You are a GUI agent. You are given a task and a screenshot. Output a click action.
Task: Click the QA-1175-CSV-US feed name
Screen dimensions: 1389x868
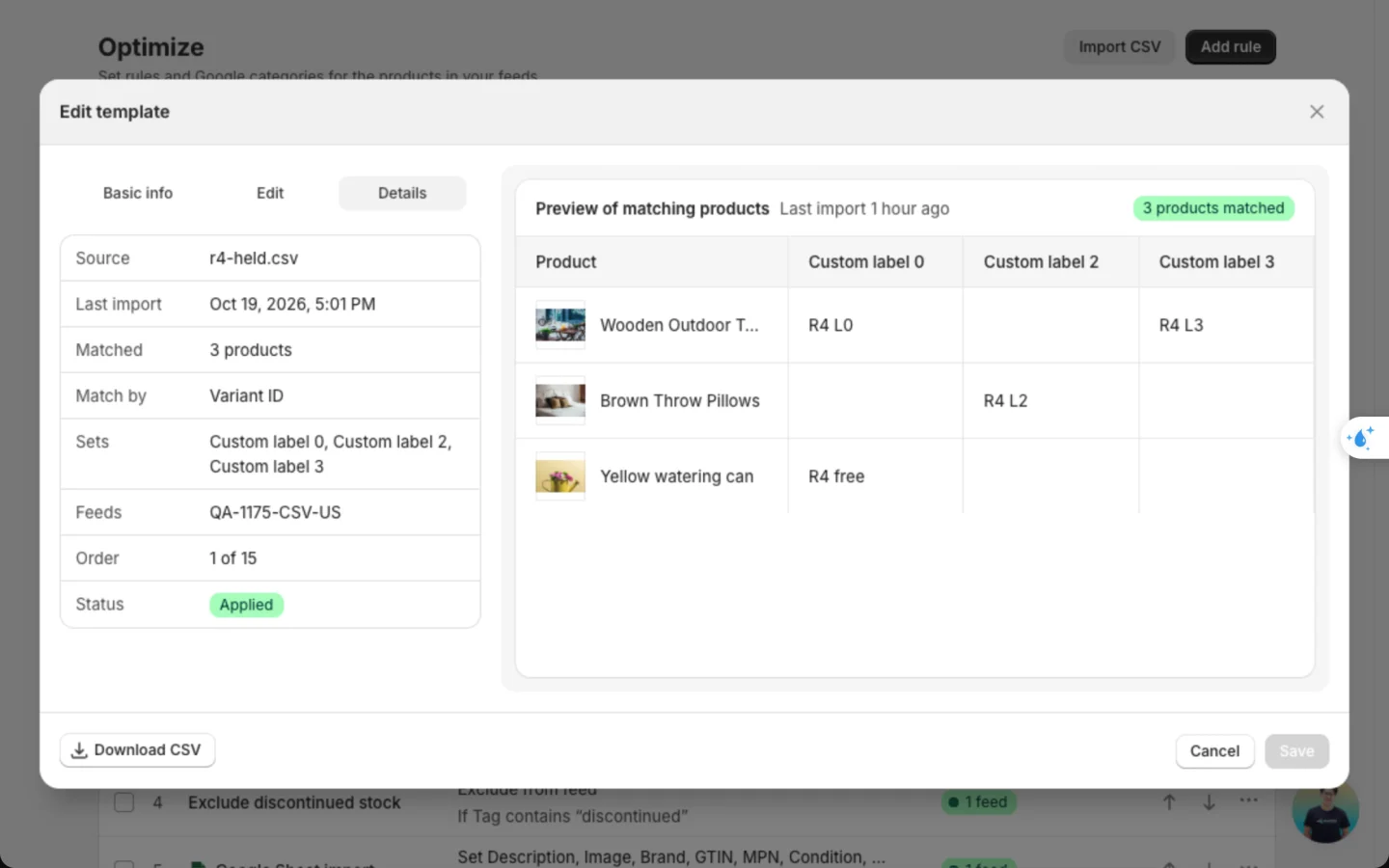pyautogui.click(x=275, y=512)
